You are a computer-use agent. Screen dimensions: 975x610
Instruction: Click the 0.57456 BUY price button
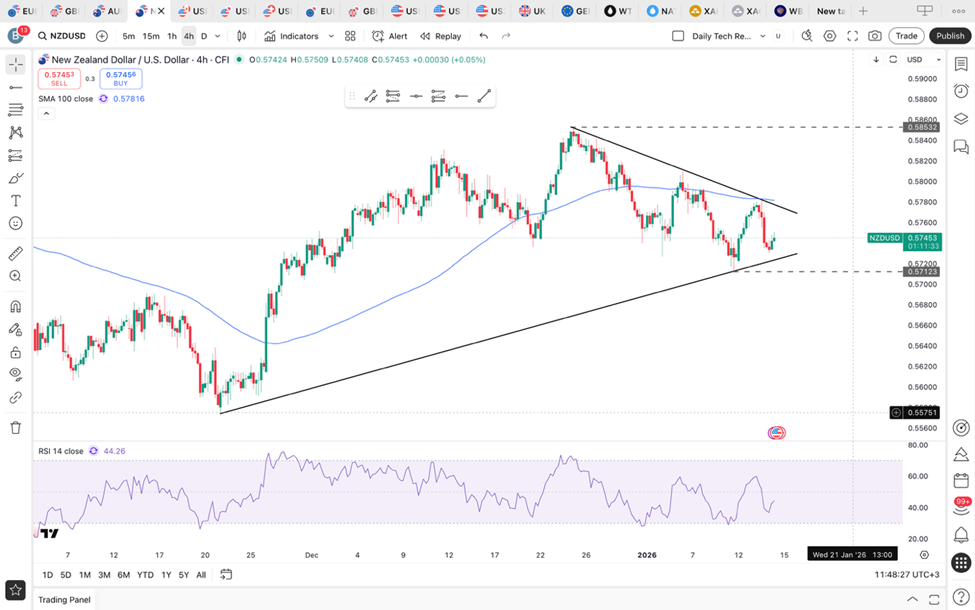tap(121, 78)
